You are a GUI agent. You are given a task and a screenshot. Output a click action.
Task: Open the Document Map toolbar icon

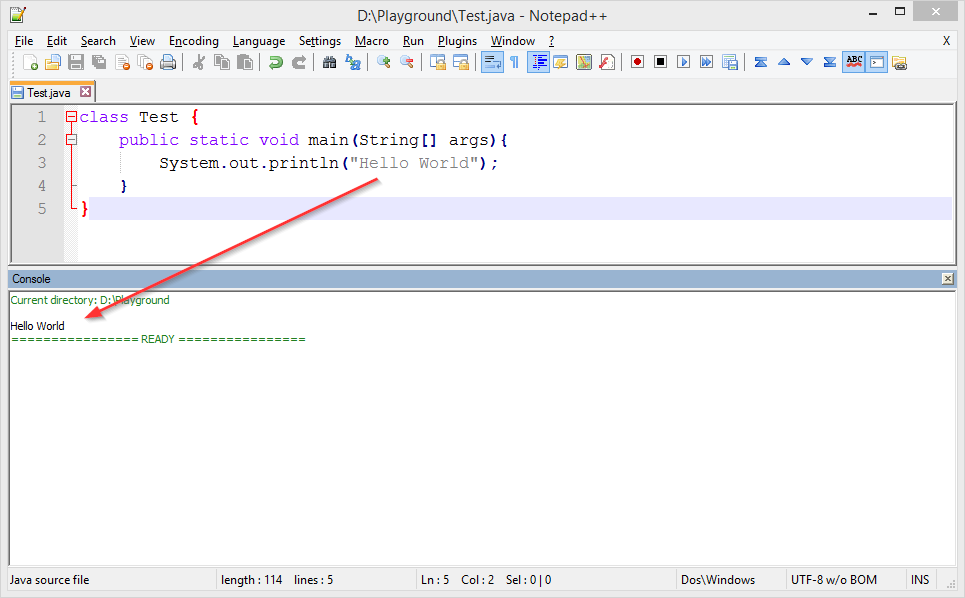583,62
